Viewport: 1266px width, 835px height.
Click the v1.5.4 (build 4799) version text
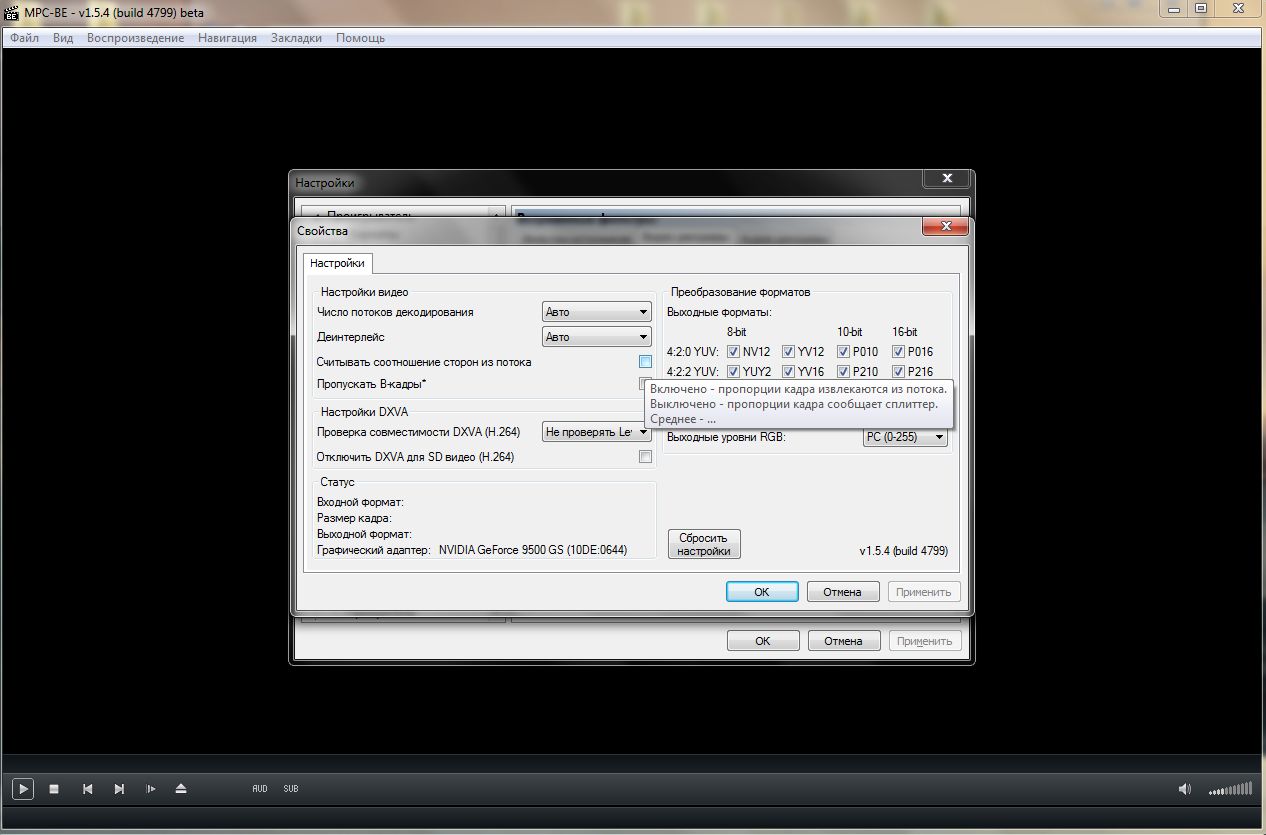904,551
